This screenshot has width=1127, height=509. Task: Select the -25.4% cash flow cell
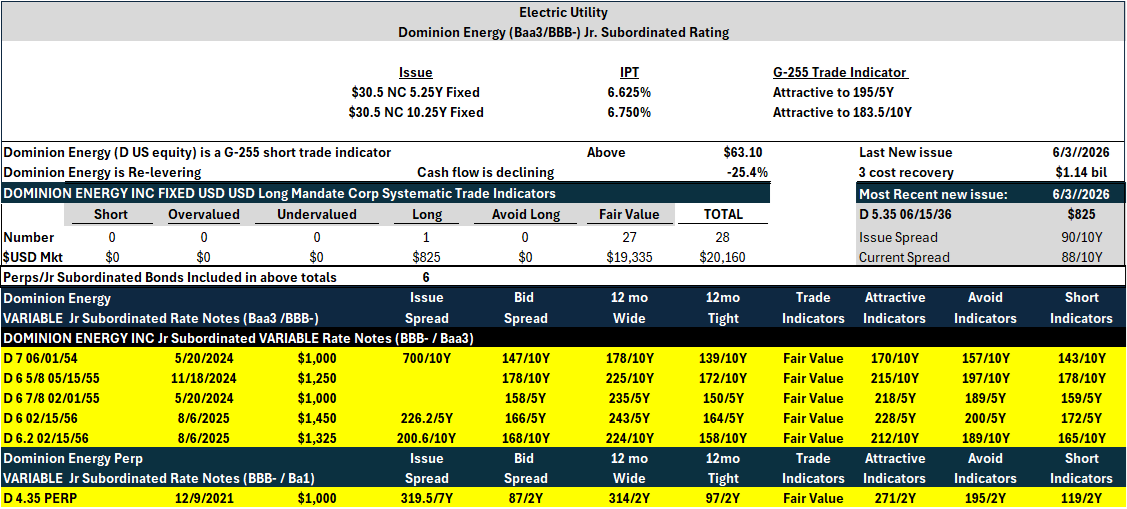tap(748, 173)
